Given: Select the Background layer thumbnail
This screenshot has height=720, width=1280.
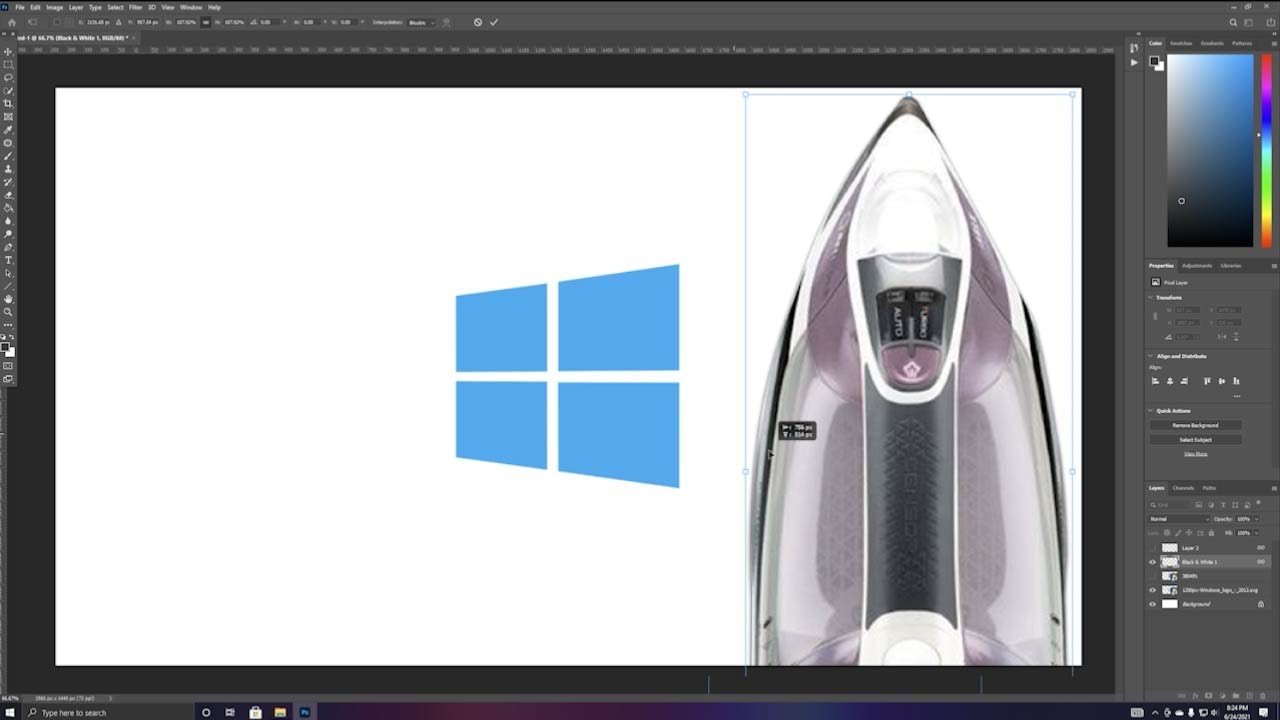Looking at the screenshot, I should point(1169,604).
